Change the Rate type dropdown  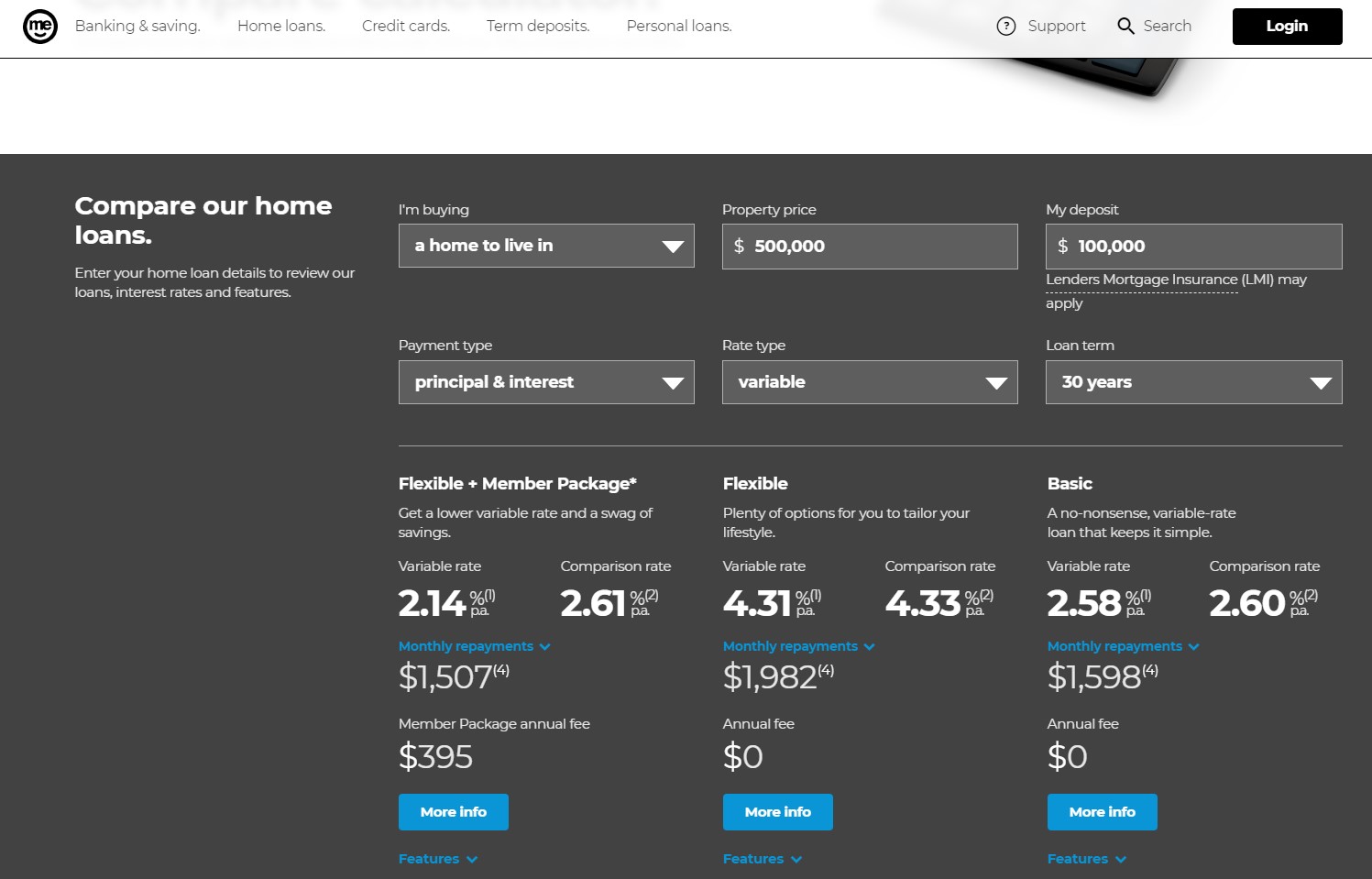coord(870,382)
